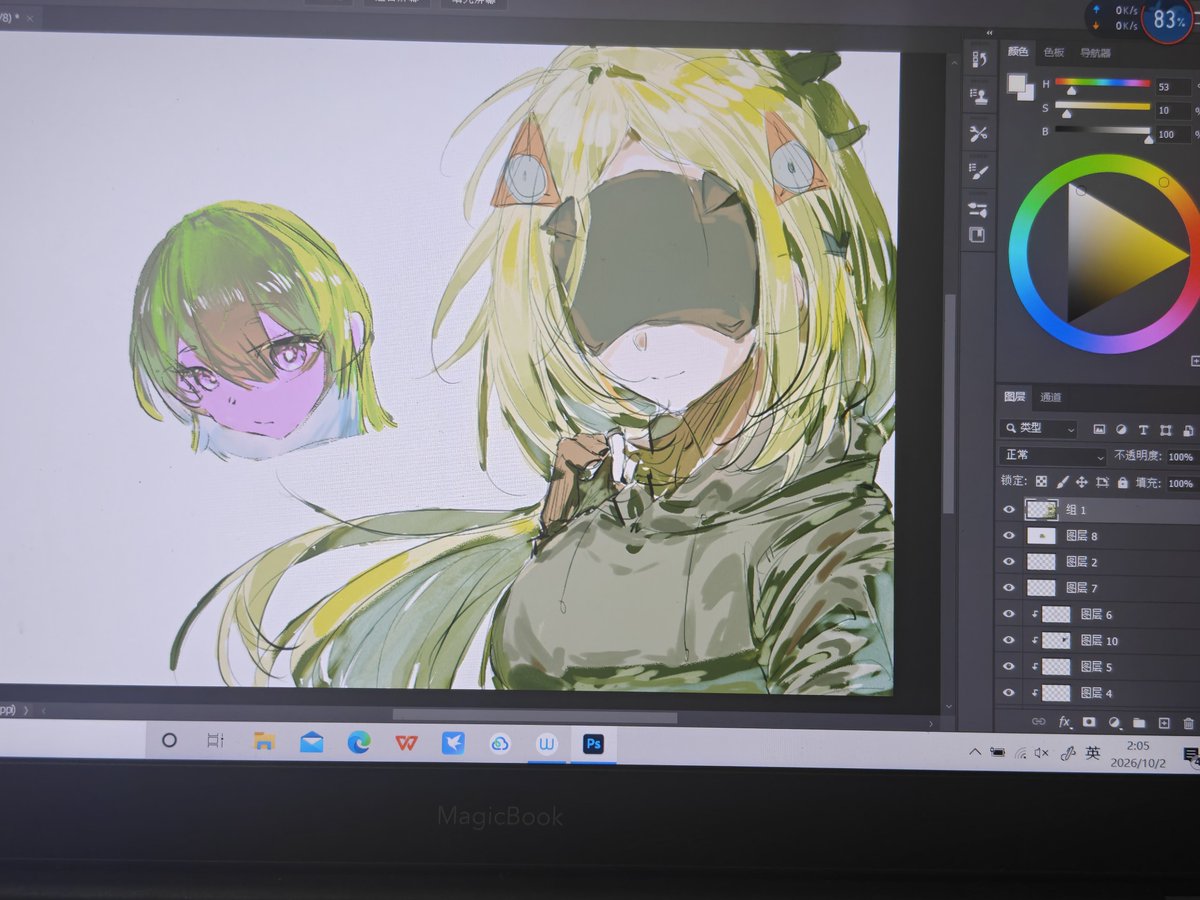Screen dimensions: 1200x900
Task: Show hidden system tray icons
Action: (x=976, y=752)
